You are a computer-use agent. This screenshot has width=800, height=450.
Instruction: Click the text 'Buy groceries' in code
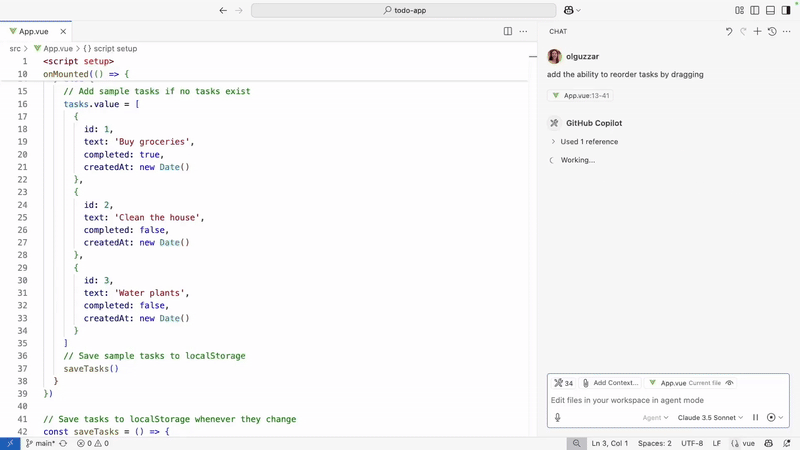click(x=154, y=142)
